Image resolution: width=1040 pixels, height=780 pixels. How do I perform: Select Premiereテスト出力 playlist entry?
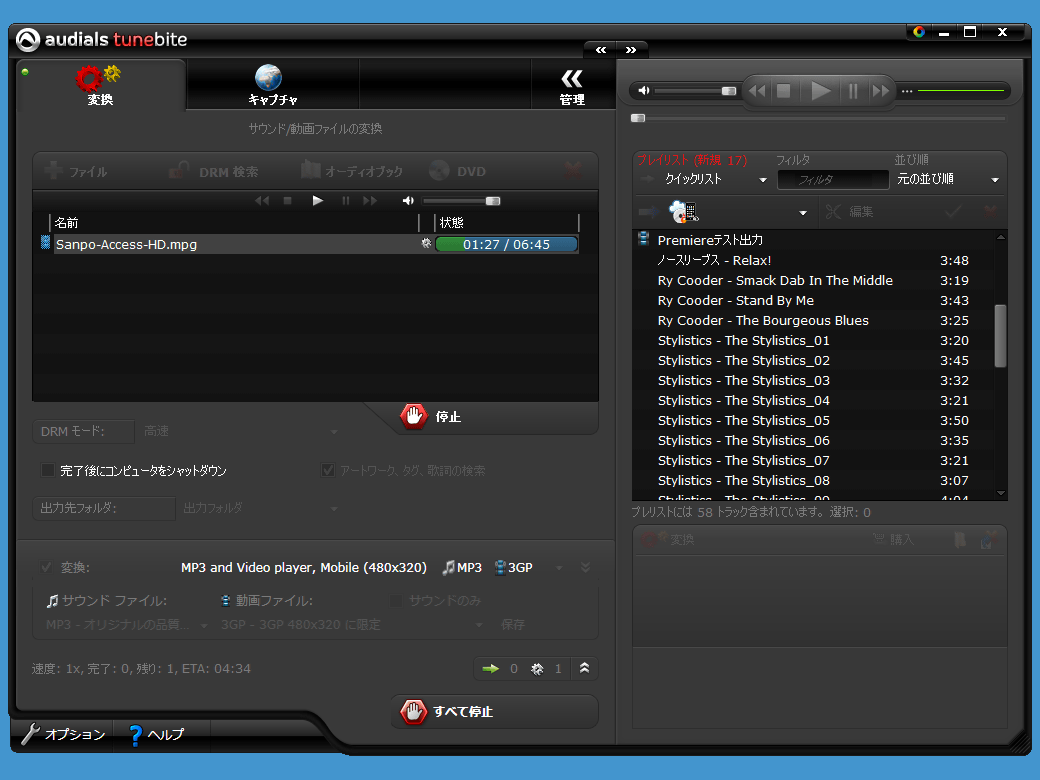click(x=814, y=240)
